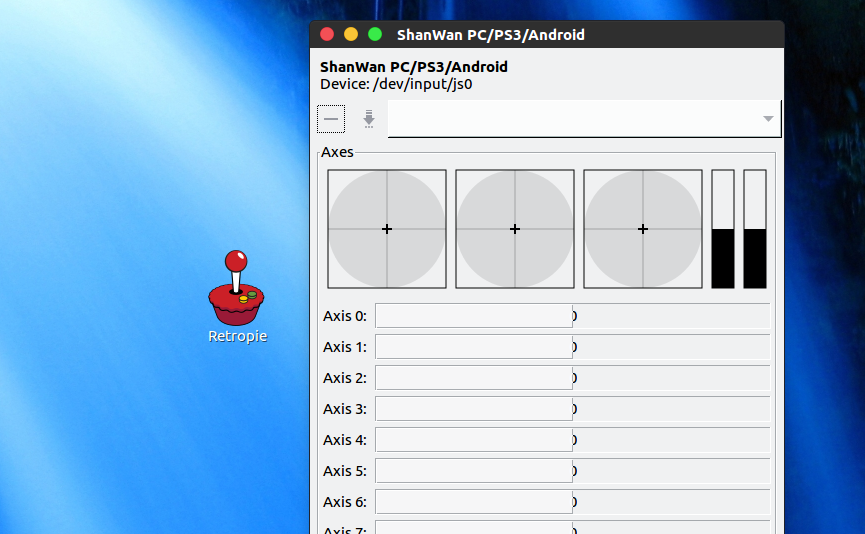Maximize window with the green button
This screenshot has height=534, width=865.
375,34
